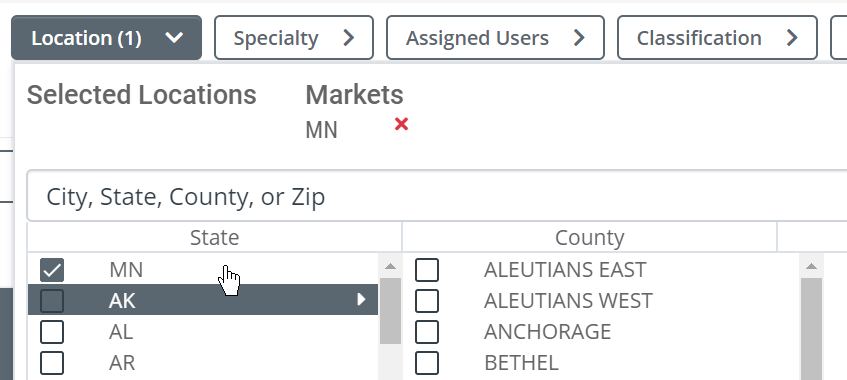Screen dimensions: 847x380
Task: Select ALEUTIANS EAST county checkbox
Action: click(x=427, y=270)
